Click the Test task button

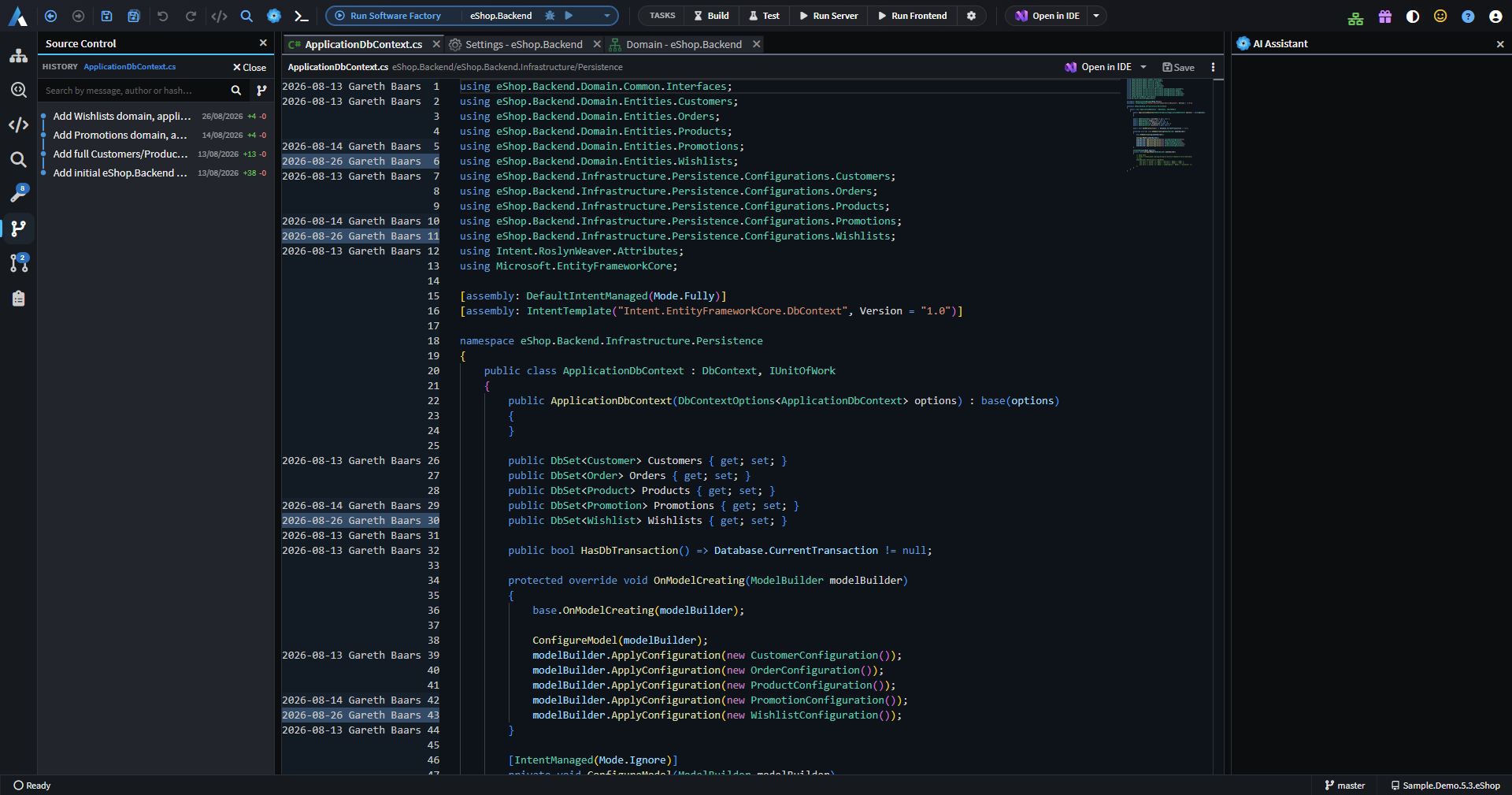pos(764,16)
